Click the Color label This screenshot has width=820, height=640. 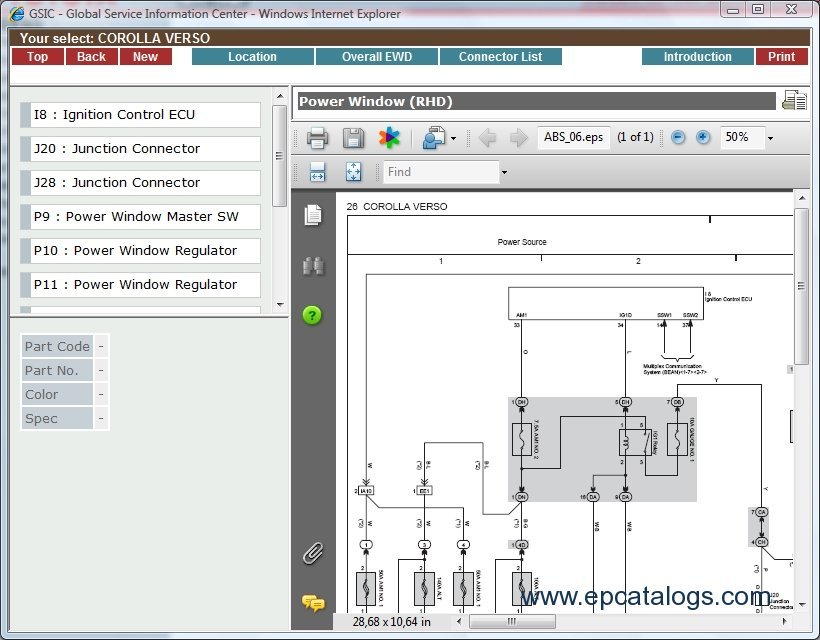pyautogui.click(x=57, y=394)
